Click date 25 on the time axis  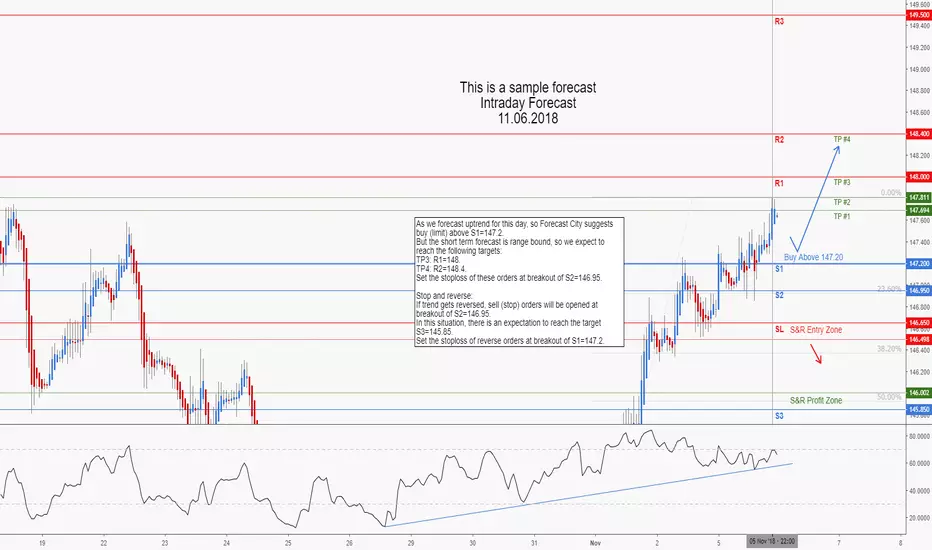click(288, 543)
